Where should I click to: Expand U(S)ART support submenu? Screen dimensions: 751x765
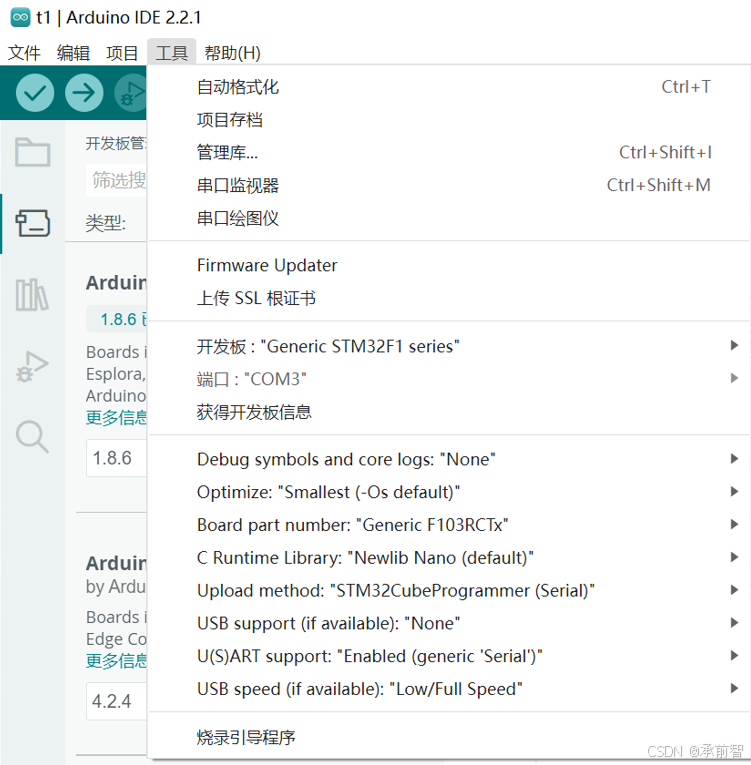449,656
